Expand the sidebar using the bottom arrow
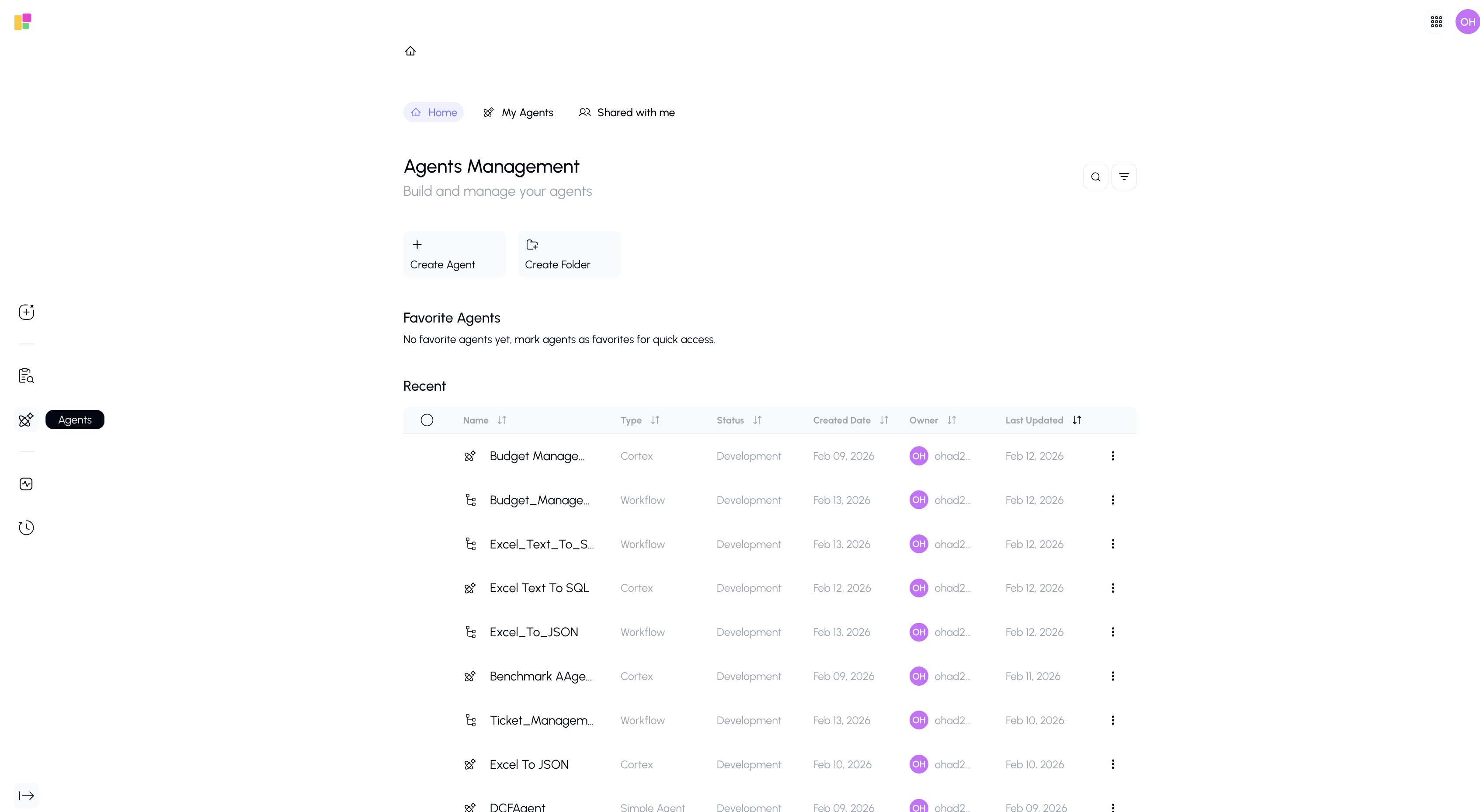 pyautogui.click(x=26, y=795)
